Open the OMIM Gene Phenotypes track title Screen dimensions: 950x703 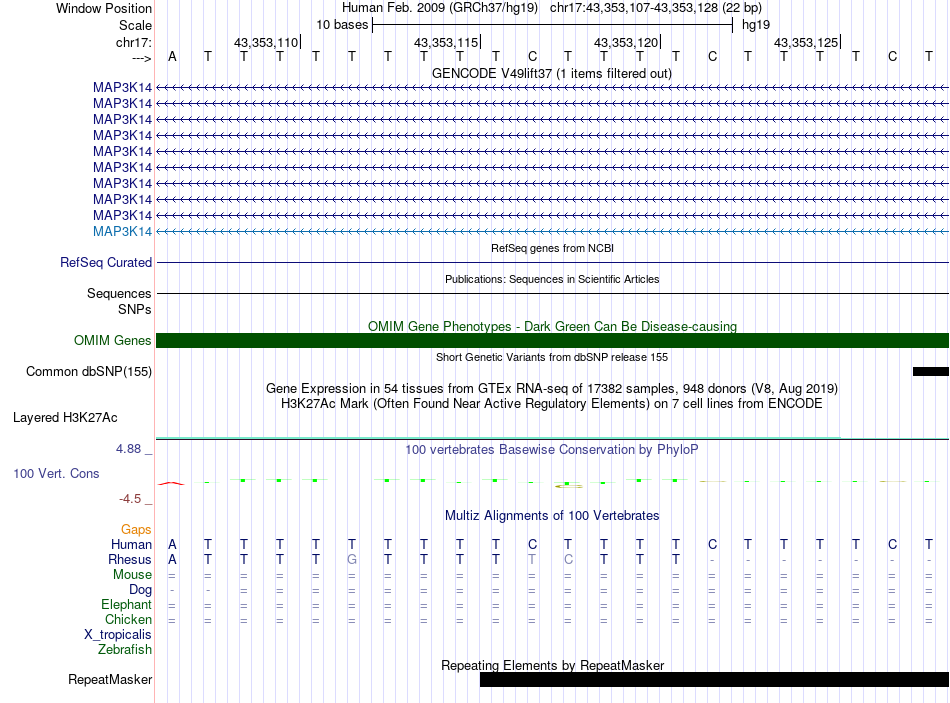tap(552, 326)
